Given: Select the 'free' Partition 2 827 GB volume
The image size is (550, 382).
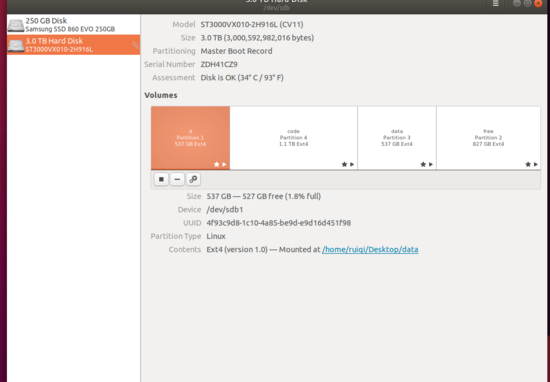Looking at the screenshot, I should (x=488, y=138).
